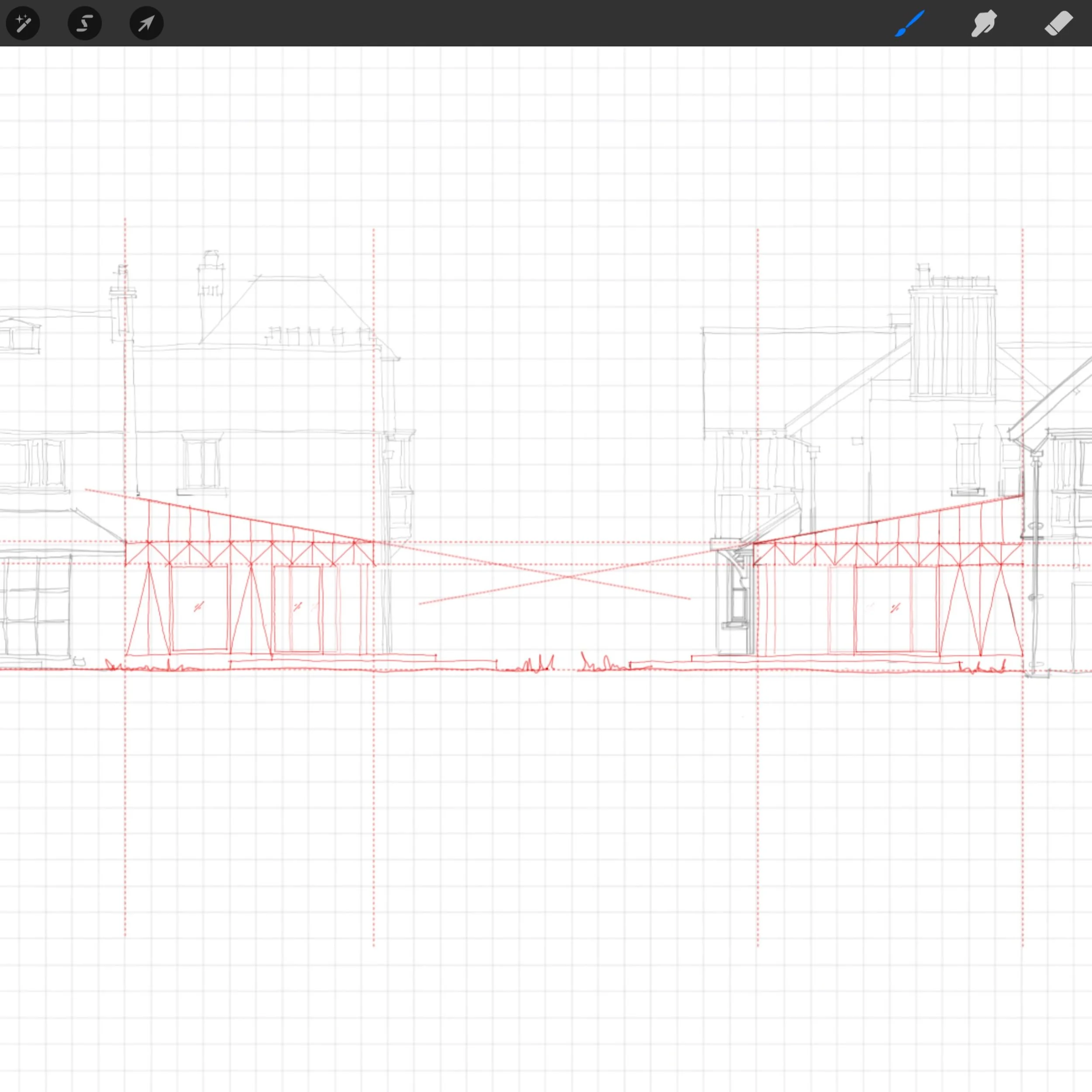Screen dimensions: 1092x1092
Task: Activate the Selection tool
Action: pos(85,23)
